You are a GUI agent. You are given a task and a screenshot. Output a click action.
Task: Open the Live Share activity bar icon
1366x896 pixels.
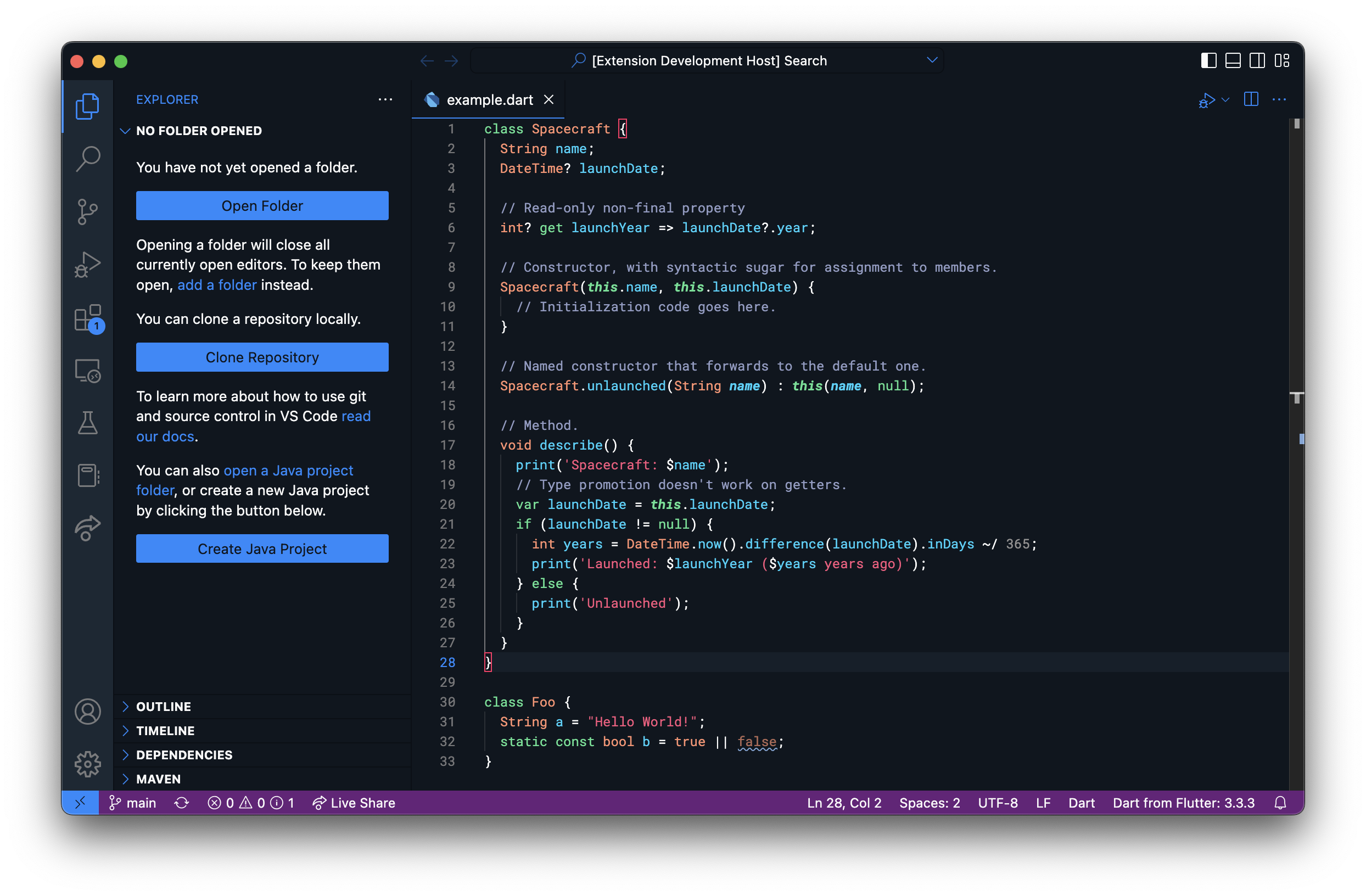(x=88, y=528)
